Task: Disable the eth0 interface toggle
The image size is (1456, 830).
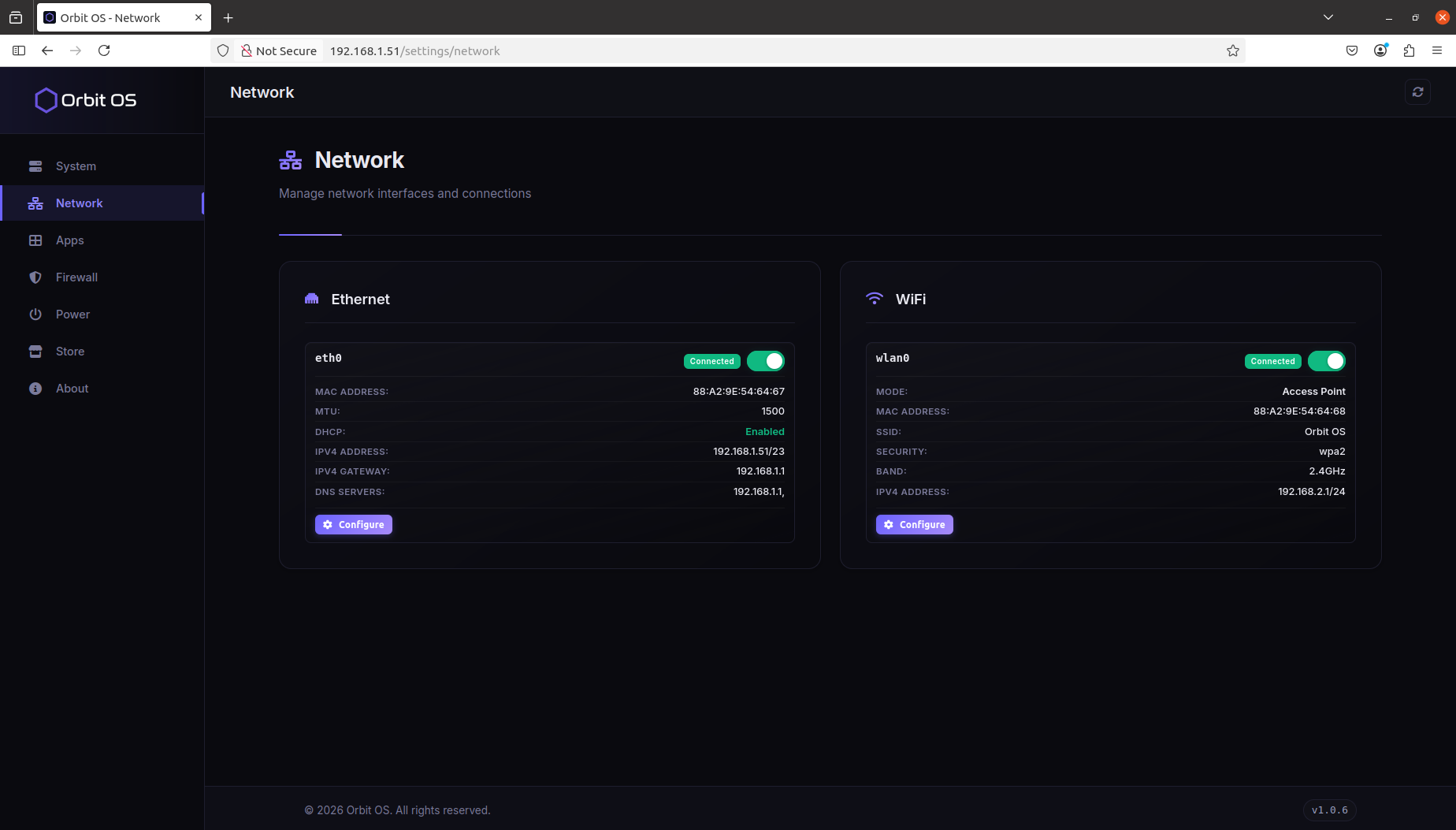Action: pos(766,360)
